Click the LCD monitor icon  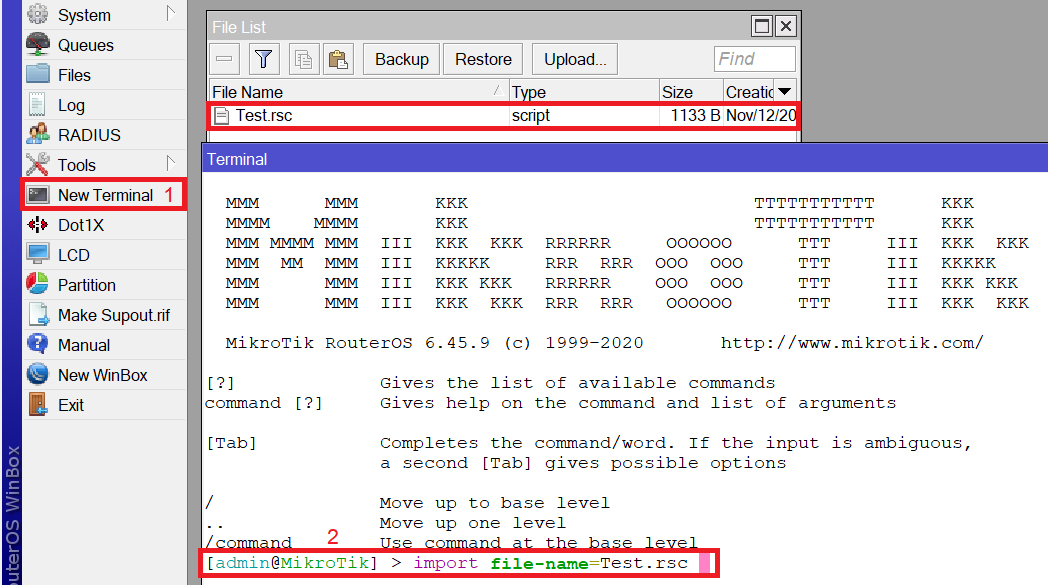tap(38, 254)
